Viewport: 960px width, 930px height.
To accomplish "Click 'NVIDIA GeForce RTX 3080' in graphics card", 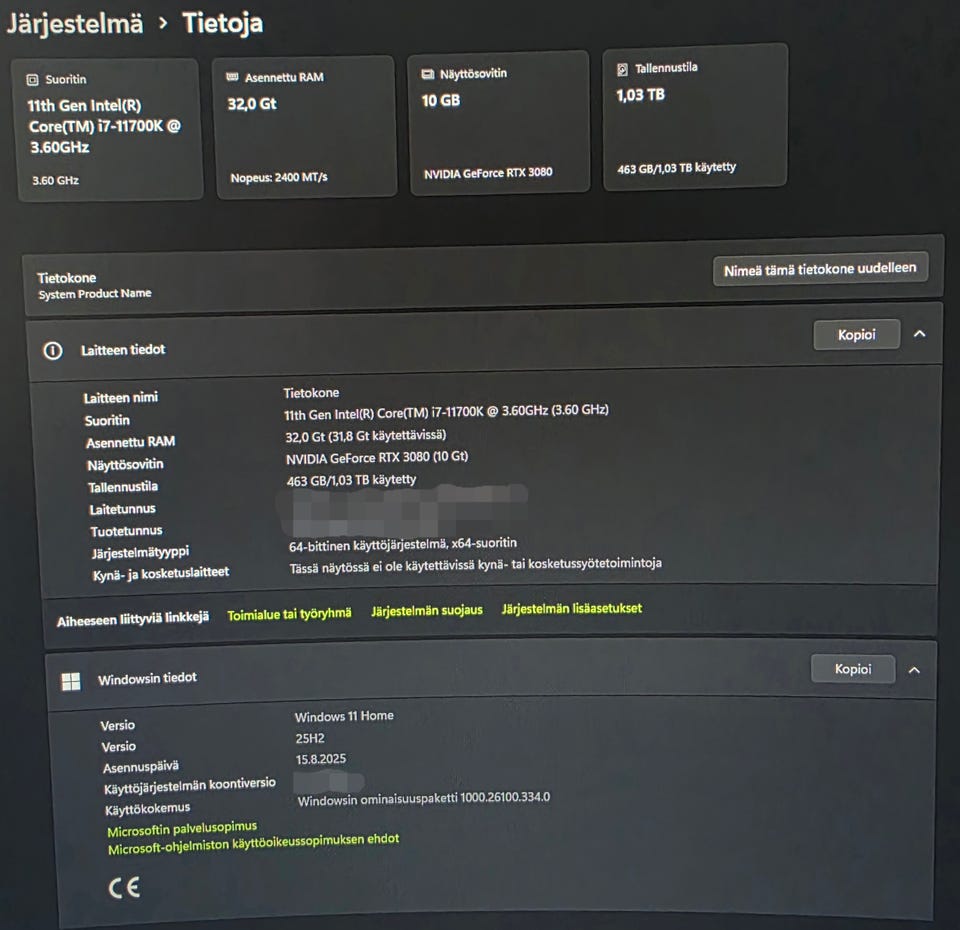I will click(488, 173).
